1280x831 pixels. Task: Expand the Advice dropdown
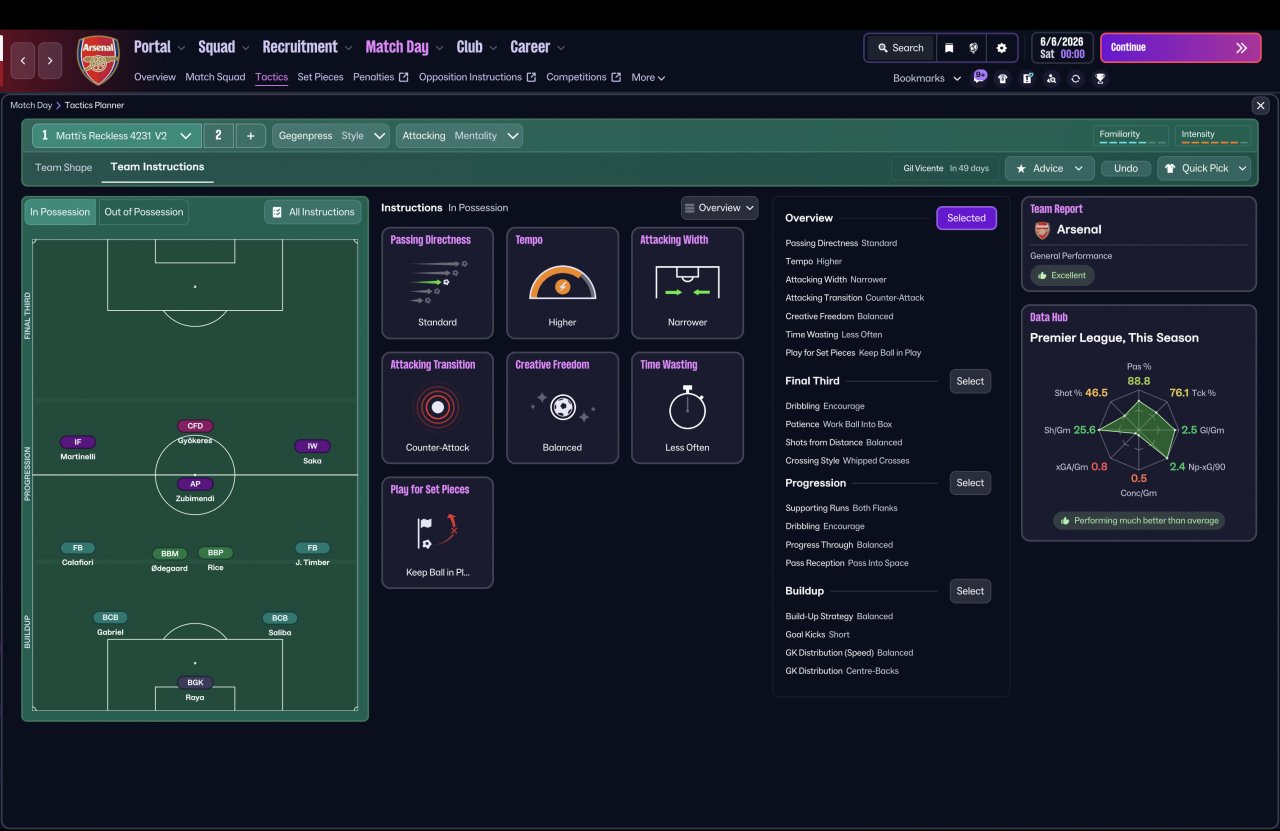point(1050,169)
